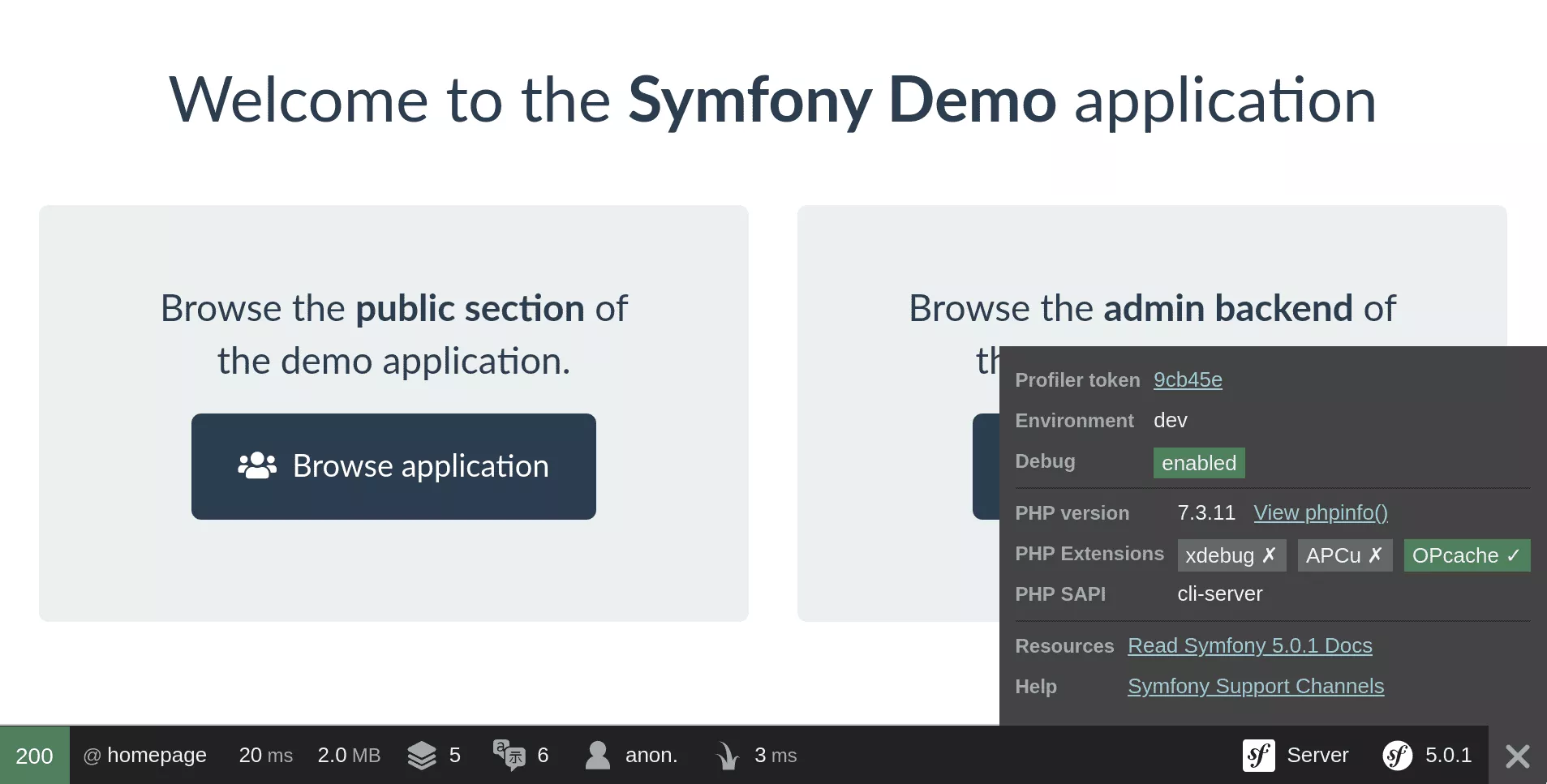Screen dimensions: 1547x784
Task: Click the Symfony 5.0.1 version logo
Action: [x=1397, y=756]
